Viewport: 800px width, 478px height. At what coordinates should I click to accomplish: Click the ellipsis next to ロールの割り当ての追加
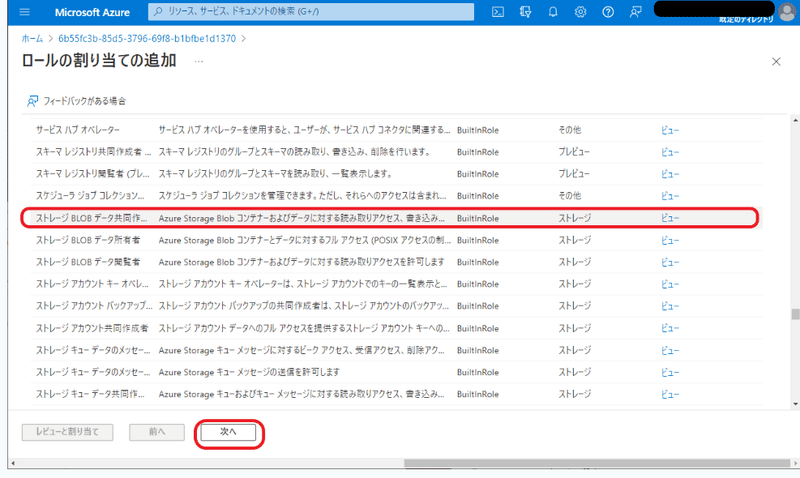(x=198, y=61)
